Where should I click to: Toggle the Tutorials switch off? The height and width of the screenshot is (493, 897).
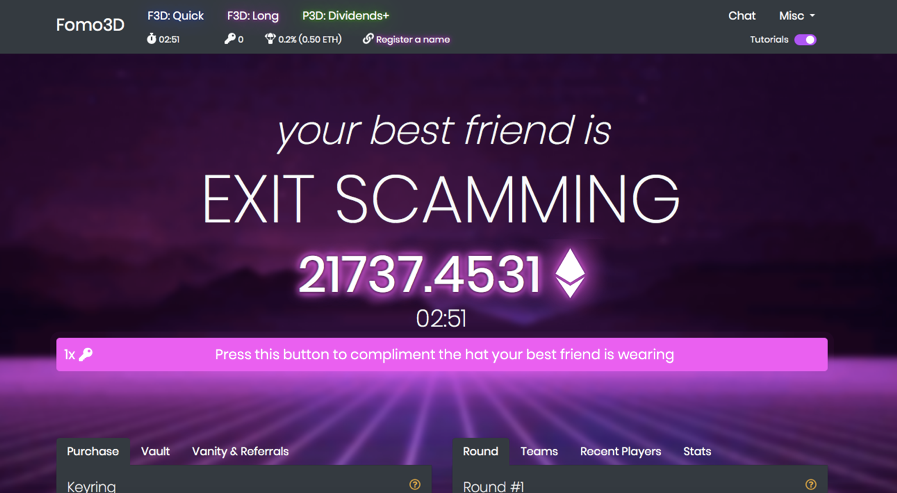805,39
